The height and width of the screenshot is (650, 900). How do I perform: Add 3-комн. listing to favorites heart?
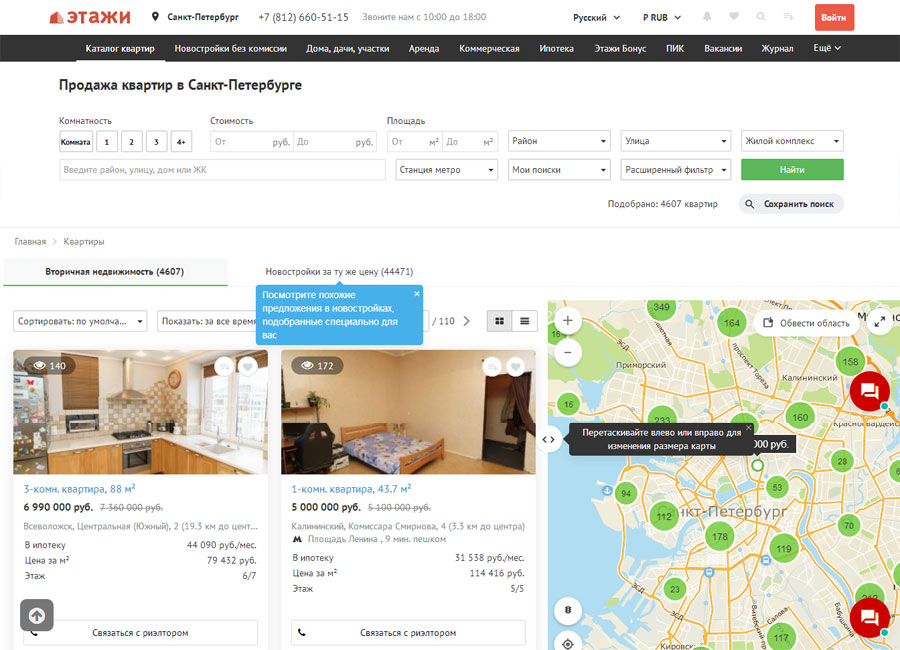pyautogui.click(x=247, y=366)
